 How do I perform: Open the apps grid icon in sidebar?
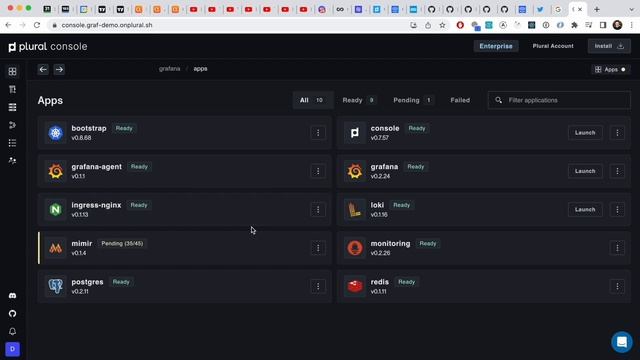[x=12, y=71]
